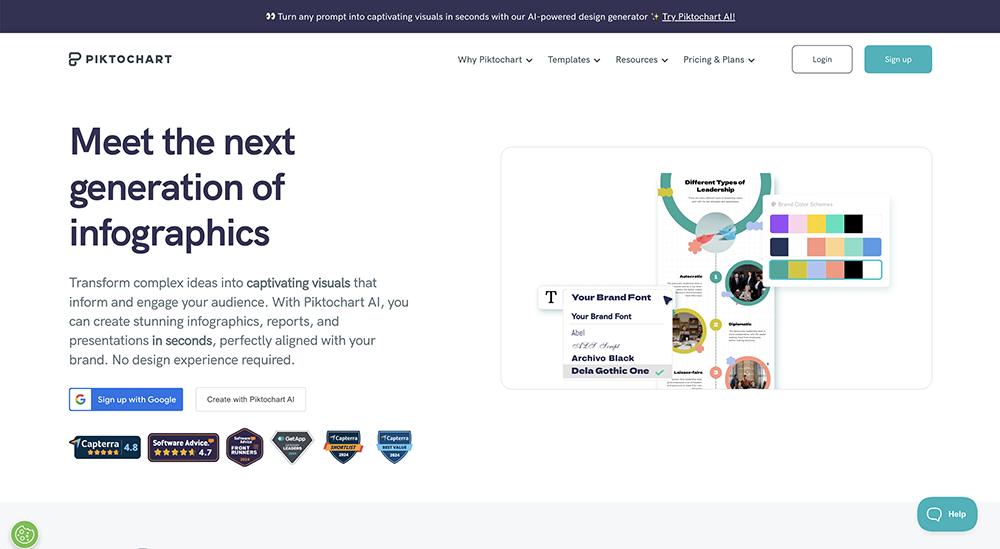Sign up with Google
1000x549 pixels.
pos(126,399)
